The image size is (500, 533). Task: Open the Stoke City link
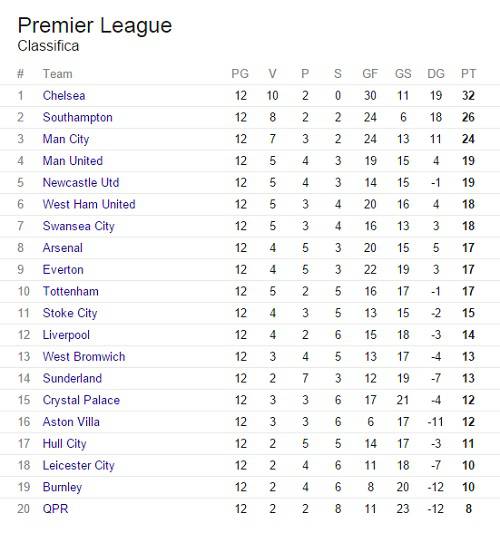click(x=70, y=313)
